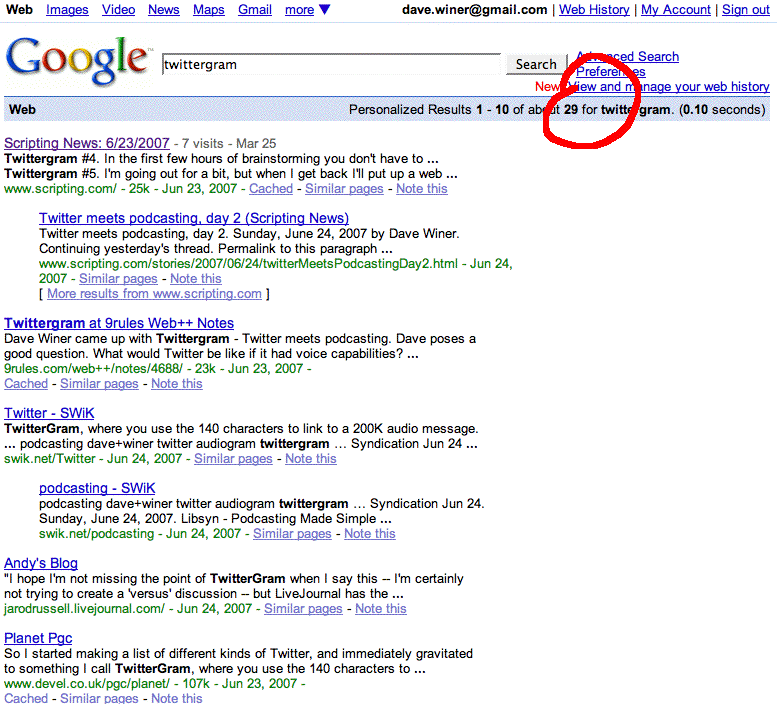Open 'Twitter meets podcasting, day 2' result
Viewport: 777px width, 704px height.
click(x=194, y=218)
